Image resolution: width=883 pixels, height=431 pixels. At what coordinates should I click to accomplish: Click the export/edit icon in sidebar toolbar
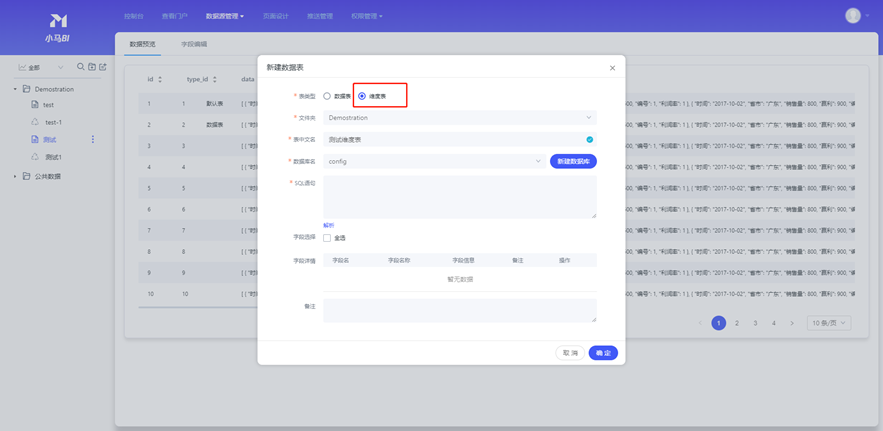click(103, 67)
